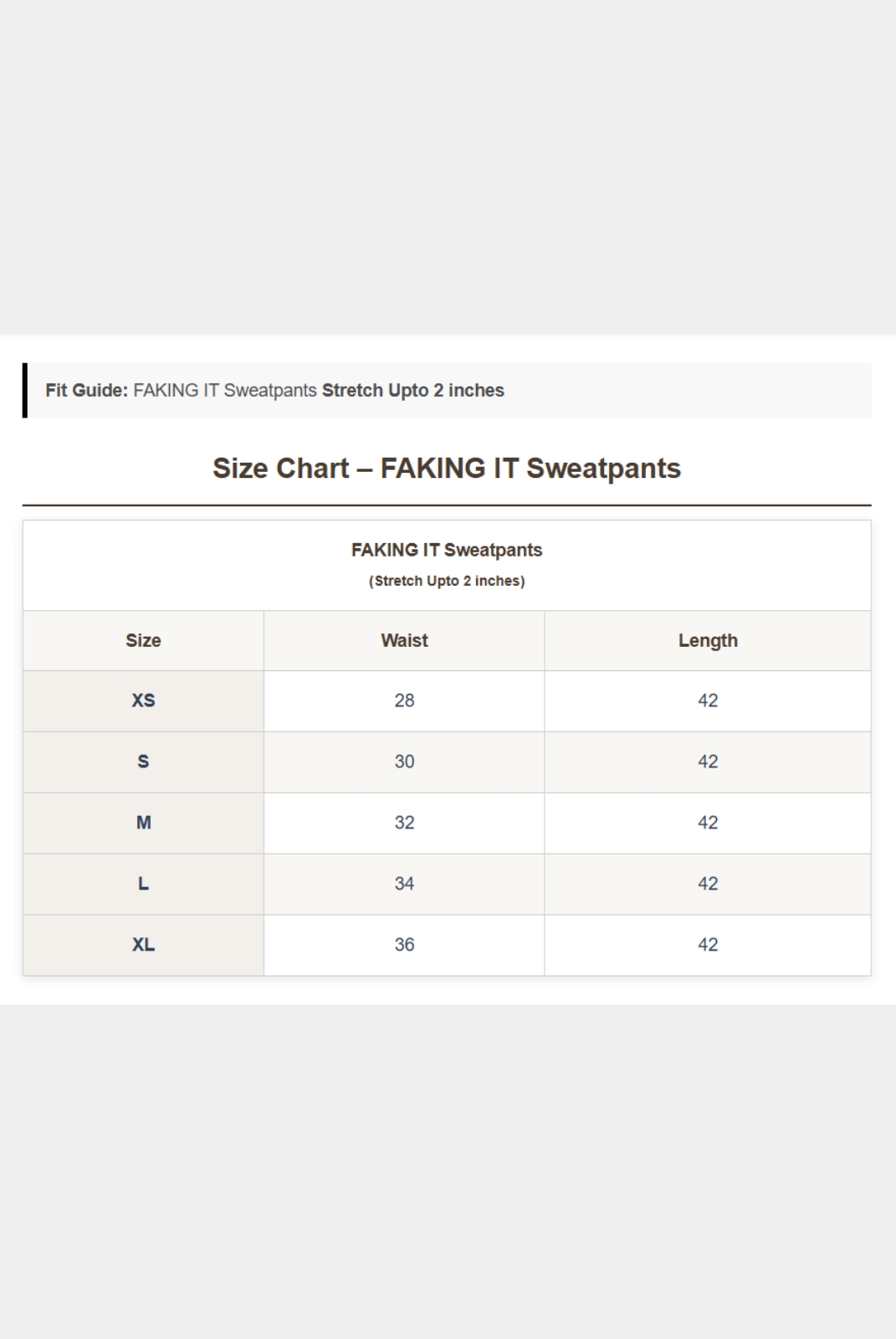
Task: Select the Waist column header
Action: tap(404, 641)
